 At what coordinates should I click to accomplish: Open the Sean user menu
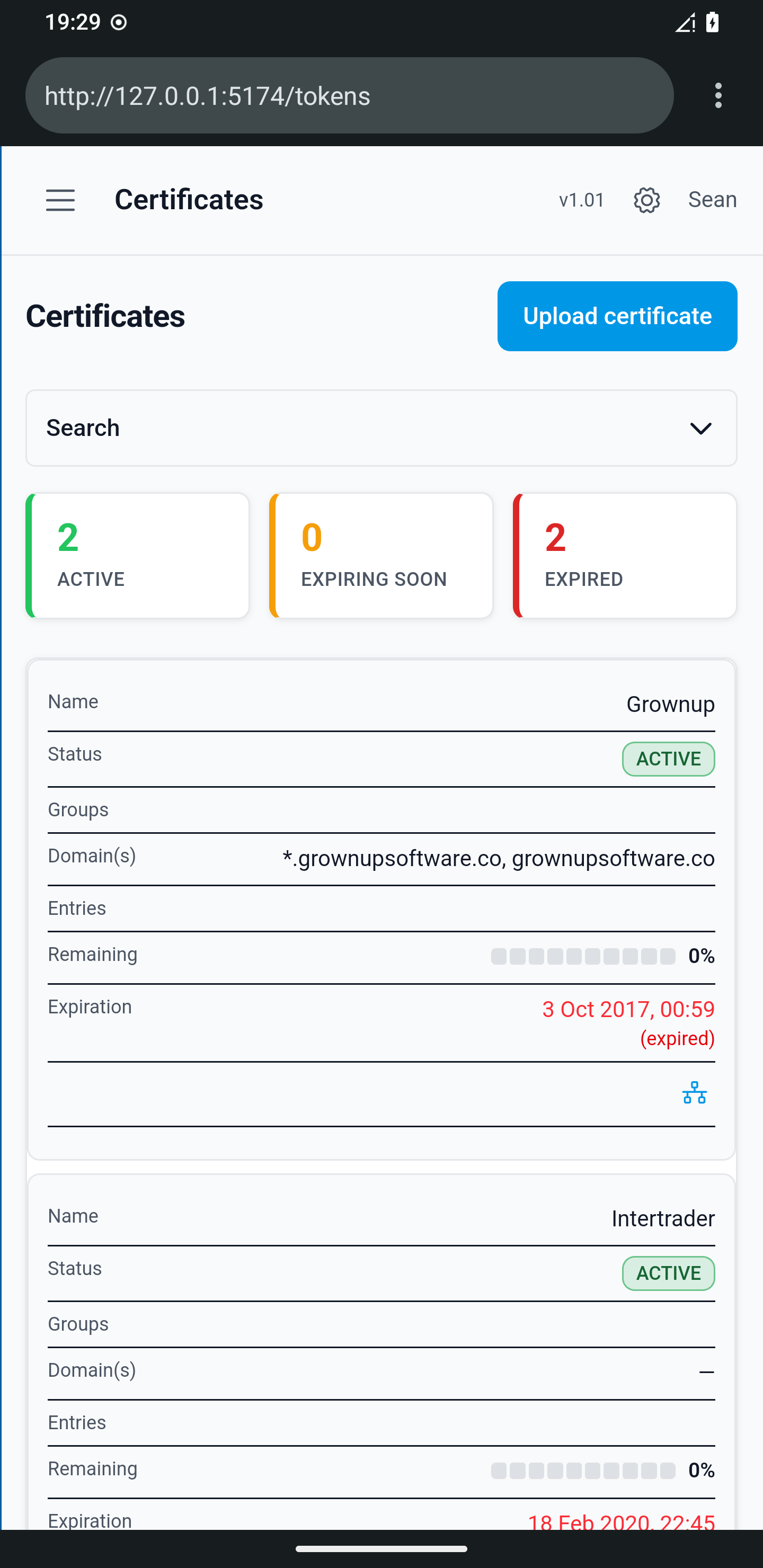pyautogui.click(x=713, y=200)
